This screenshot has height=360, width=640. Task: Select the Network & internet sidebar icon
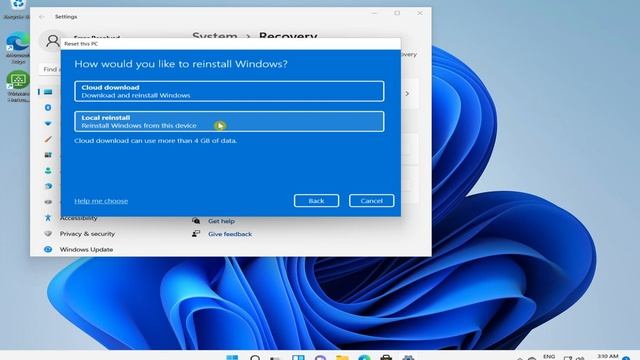click(48, 123)
